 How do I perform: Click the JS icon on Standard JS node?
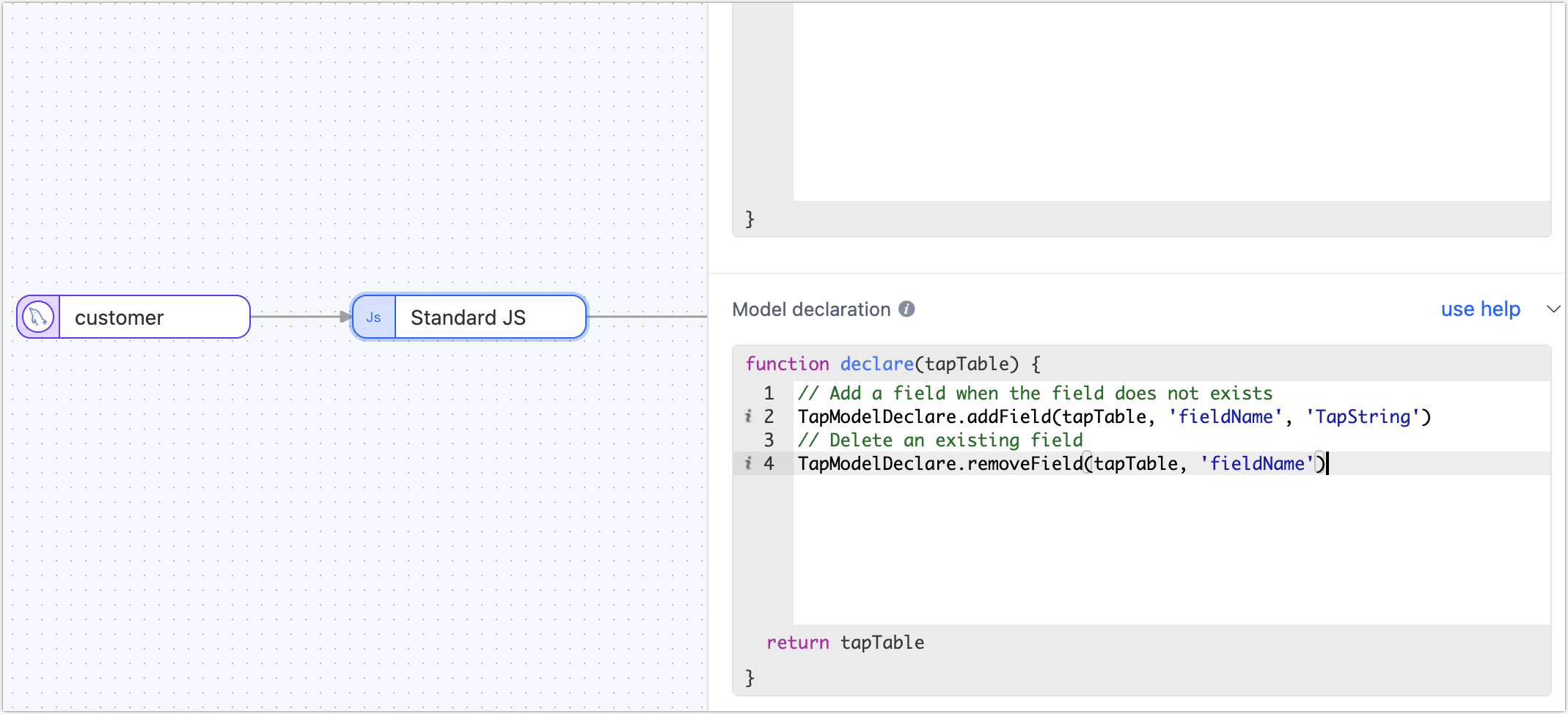click(x=373, y=317)
